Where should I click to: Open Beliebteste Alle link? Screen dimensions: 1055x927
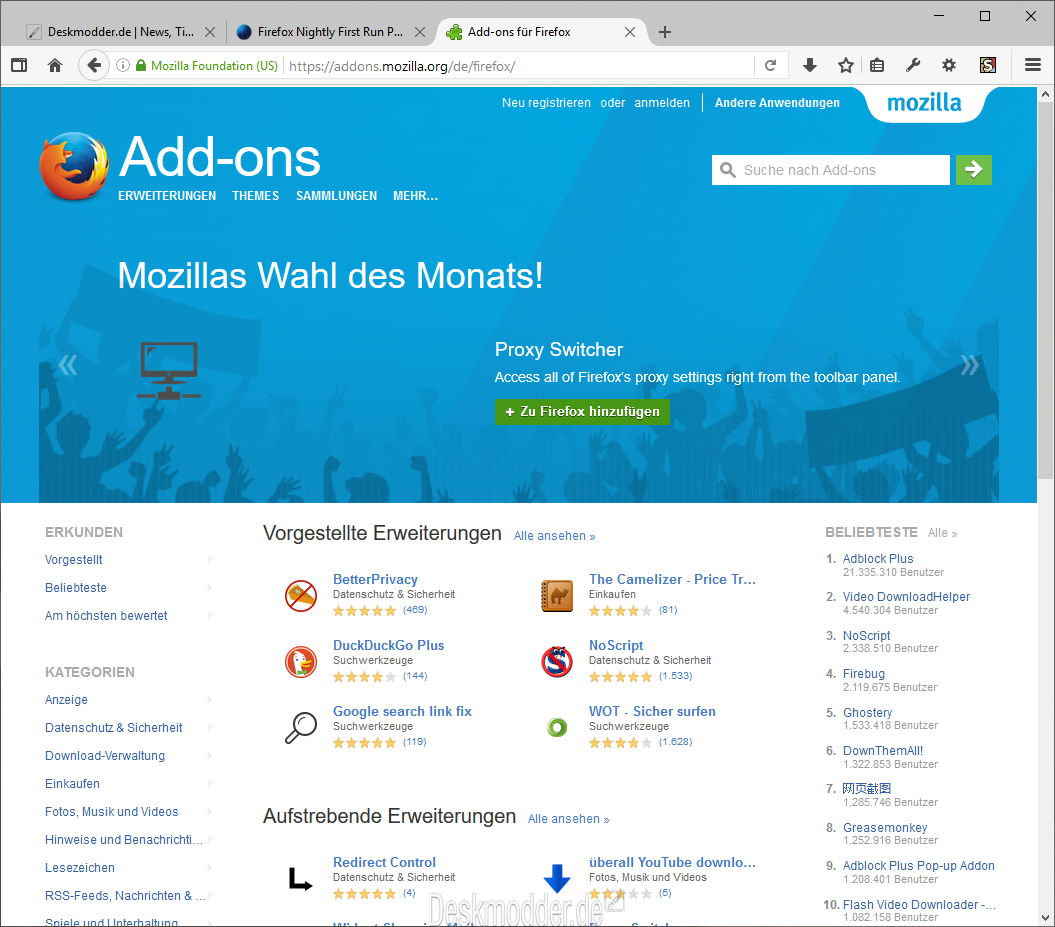tap(942, 533)
